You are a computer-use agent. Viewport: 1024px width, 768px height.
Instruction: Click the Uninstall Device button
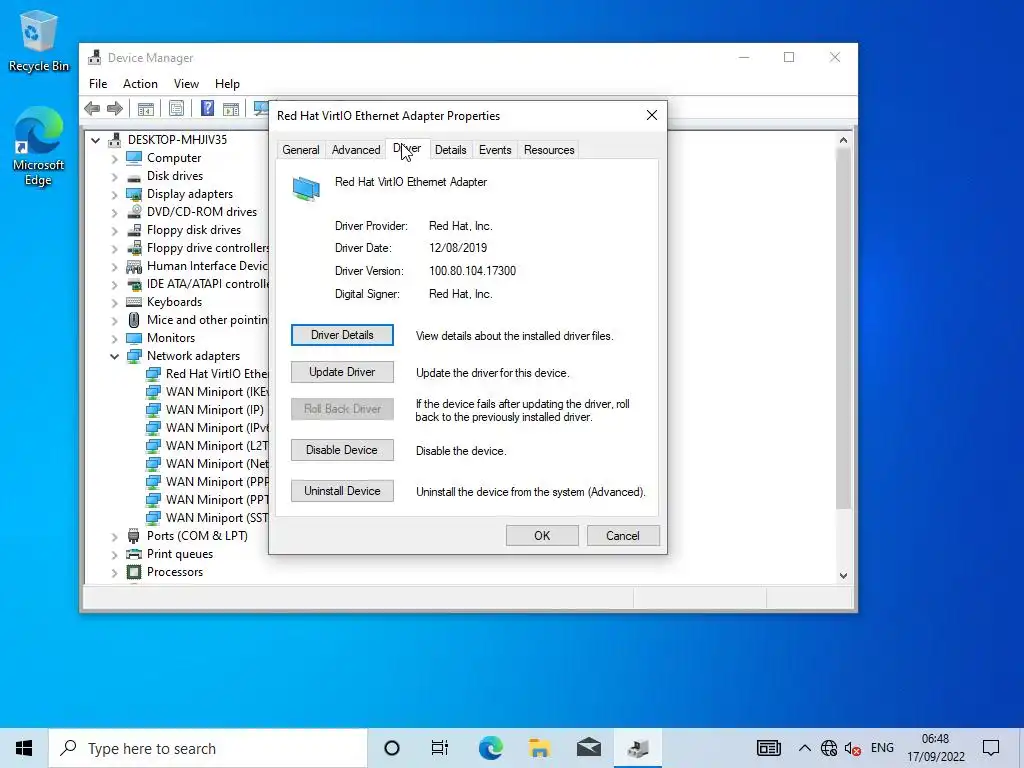342,491
